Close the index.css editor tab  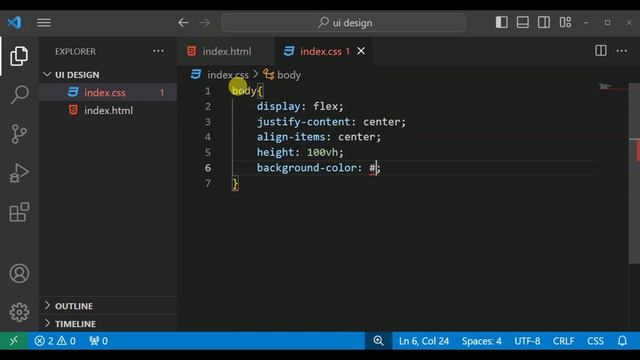tap(361, 51)
